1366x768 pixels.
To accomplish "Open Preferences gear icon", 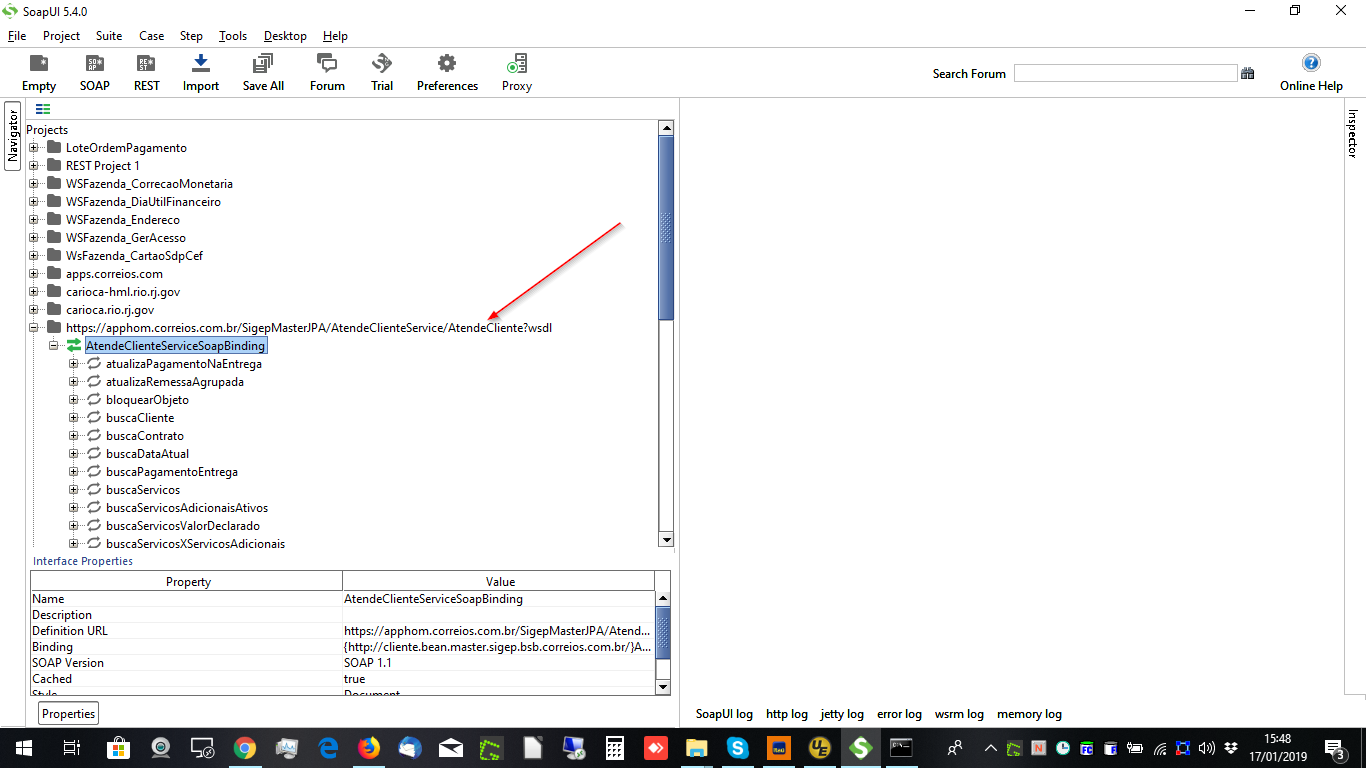I will tap(447, 64).
